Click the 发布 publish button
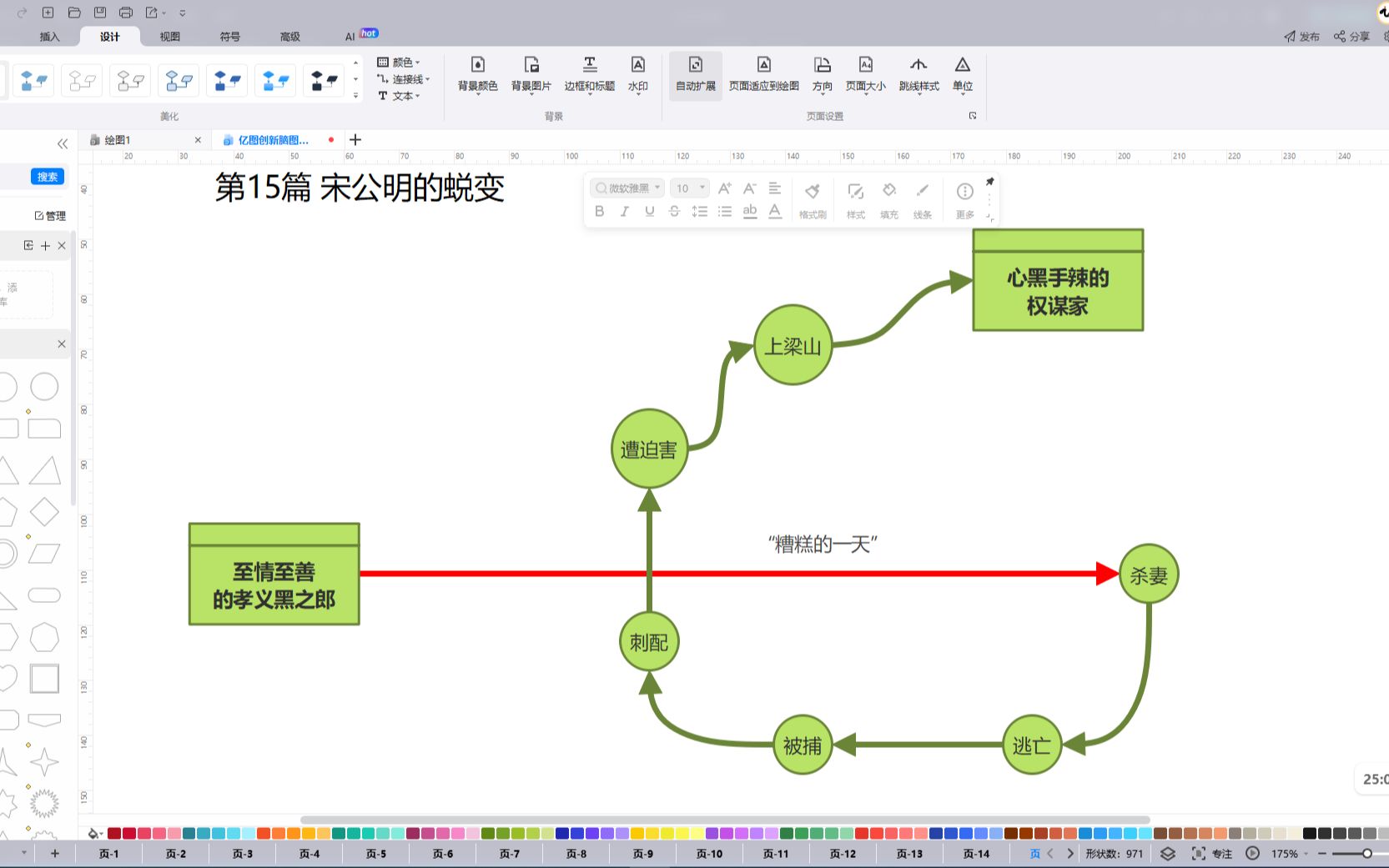The image size is (1389, 868). 1301,37
